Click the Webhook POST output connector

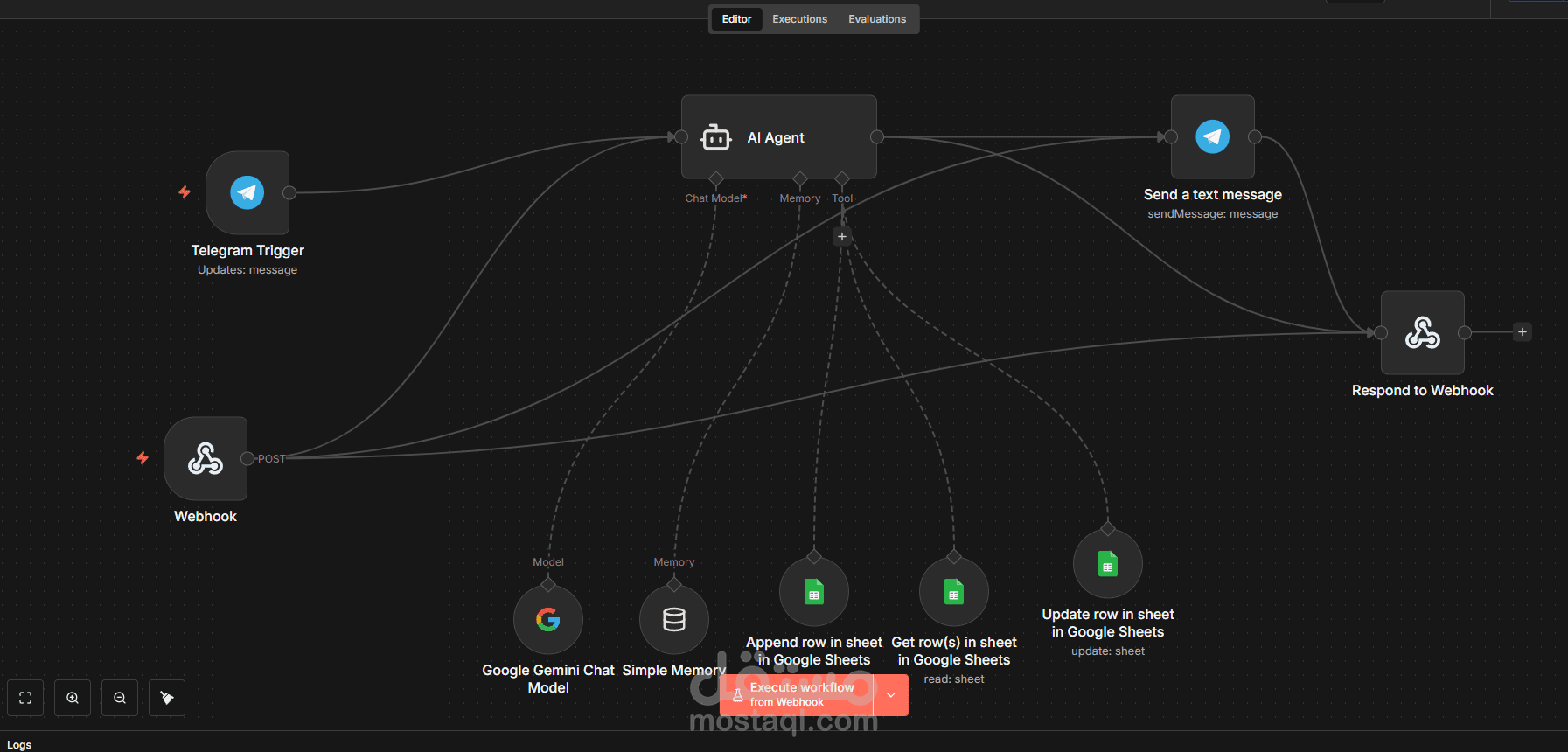coord(247,458)
